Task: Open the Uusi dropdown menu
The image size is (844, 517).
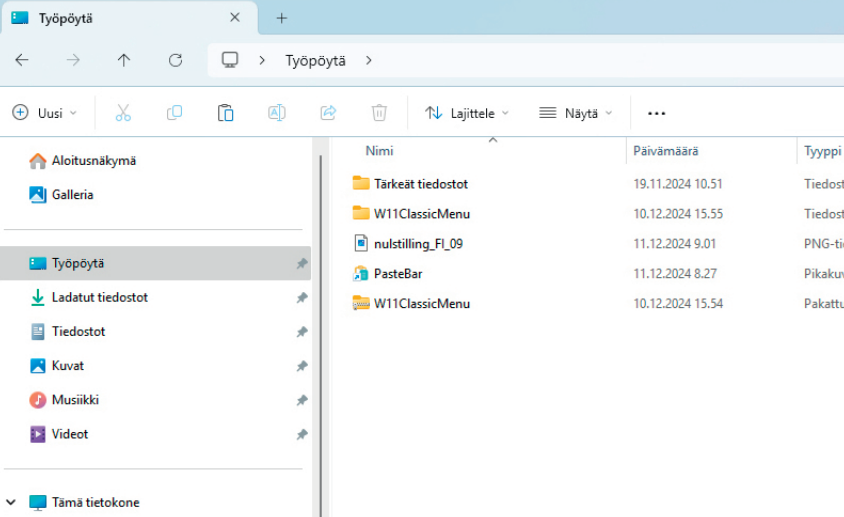Action: [x=45, y=113]
